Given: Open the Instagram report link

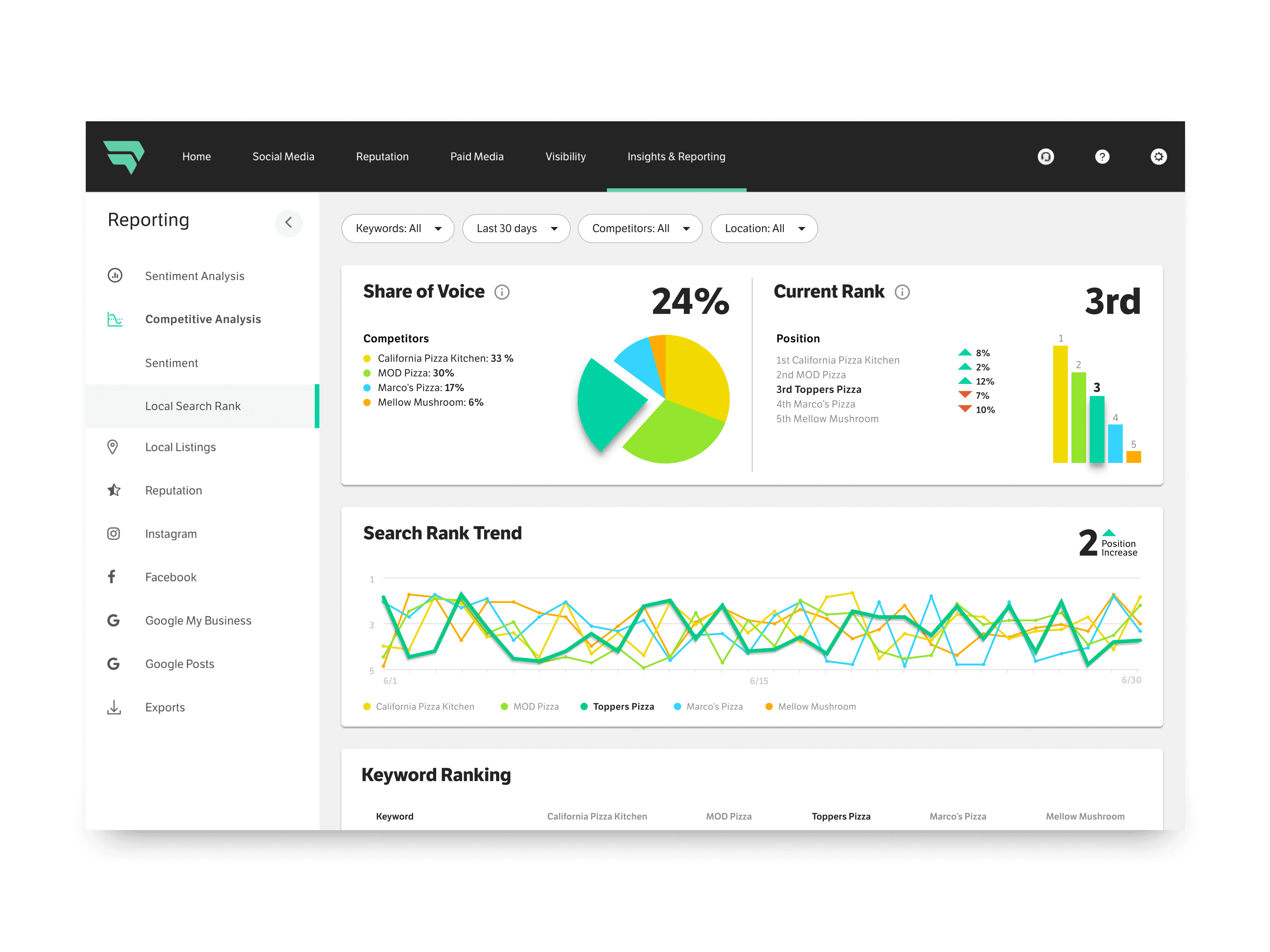Looking at the screenshot, I should [171, 534].
